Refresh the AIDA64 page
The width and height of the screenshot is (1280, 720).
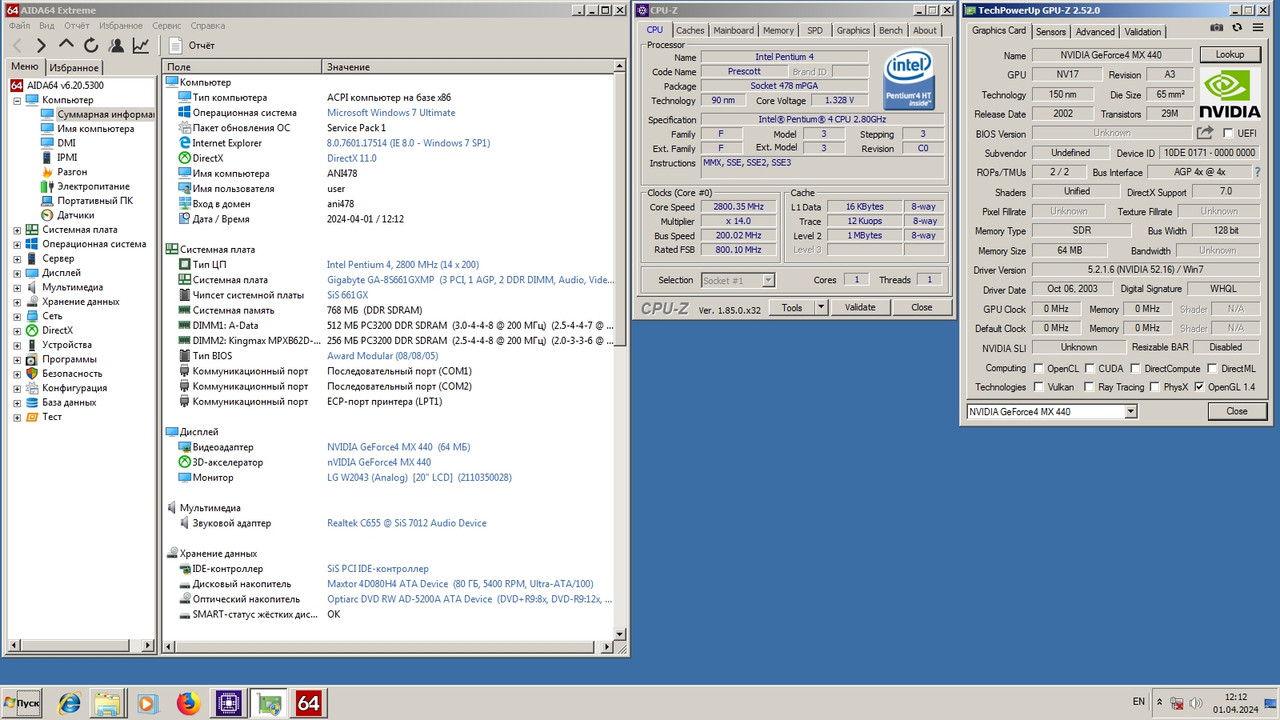(x=91, y=45)
